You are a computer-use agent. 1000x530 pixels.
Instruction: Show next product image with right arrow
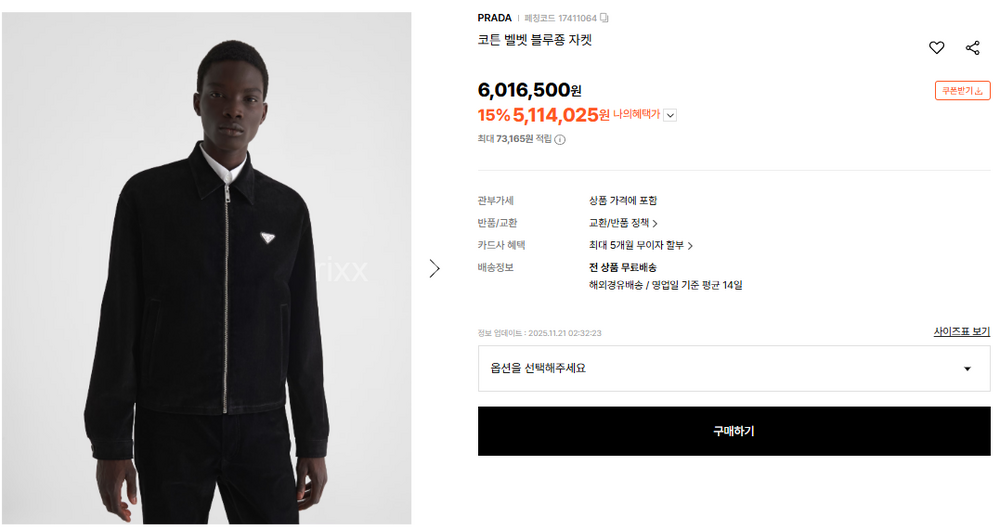tap(434, 268)
